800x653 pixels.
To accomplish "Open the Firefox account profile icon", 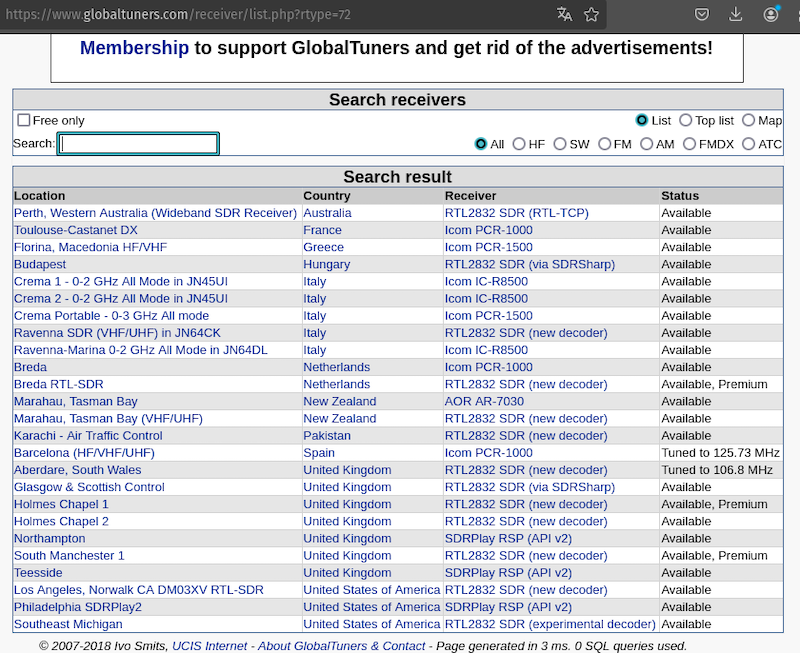I will coord(771,14).
